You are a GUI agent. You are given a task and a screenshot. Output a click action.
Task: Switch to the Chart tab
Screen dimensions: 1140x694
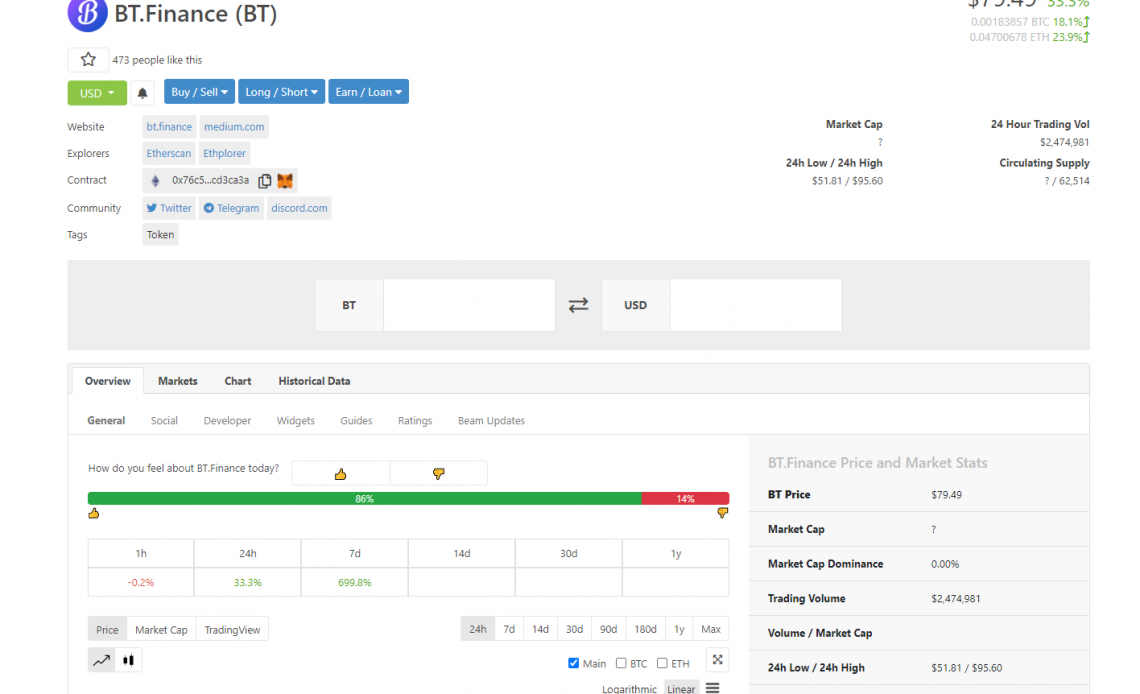(x=238, y=381)
